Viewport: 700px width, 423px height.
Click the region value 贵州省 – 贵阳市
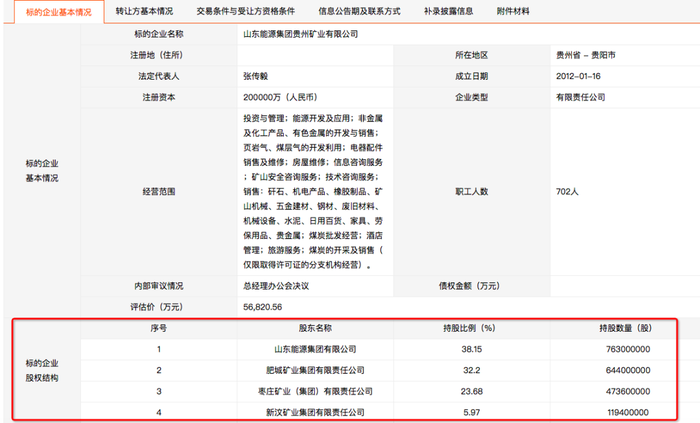(586, 55)
